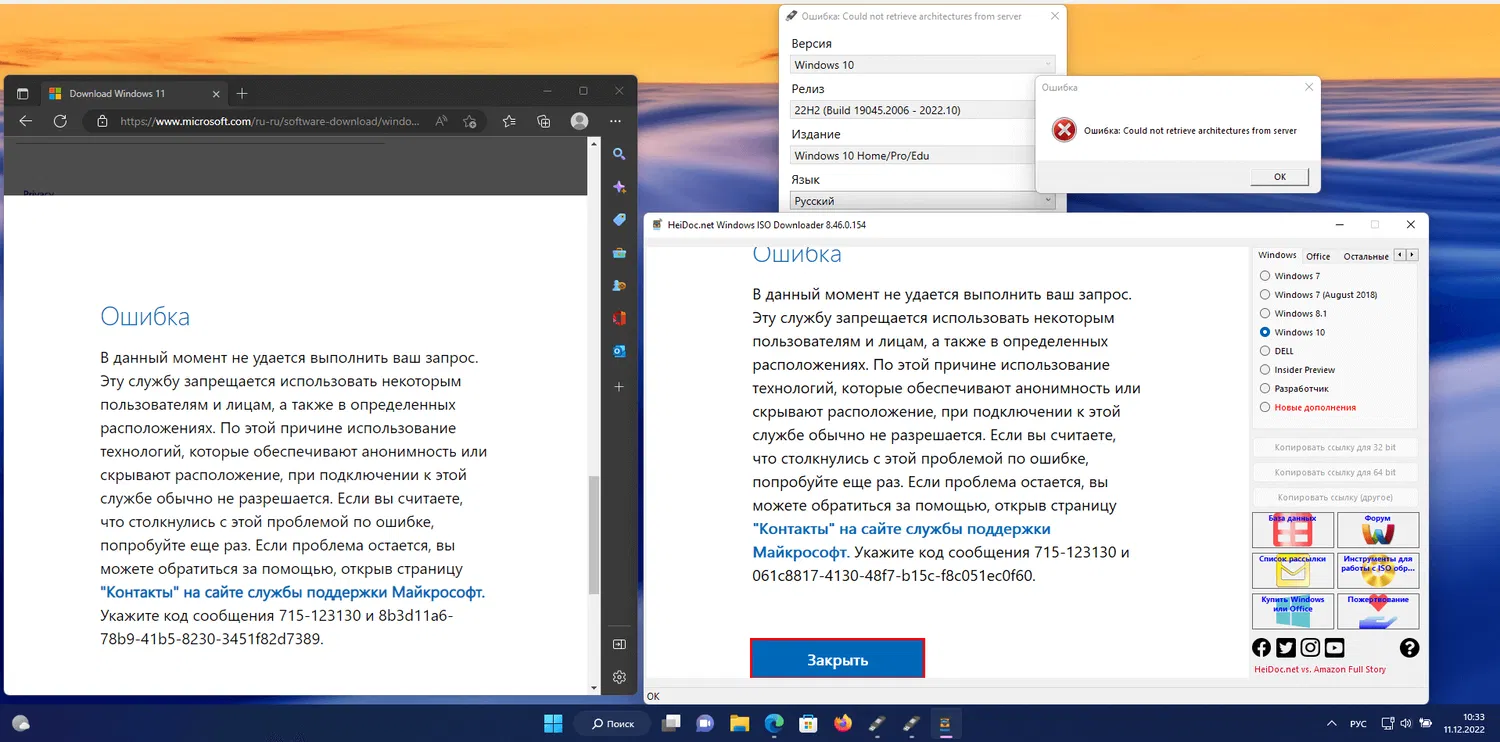Hide the Edge sidebar
Image resolution: width=1500 pixels, height=742 pixels.
[619, 644]
